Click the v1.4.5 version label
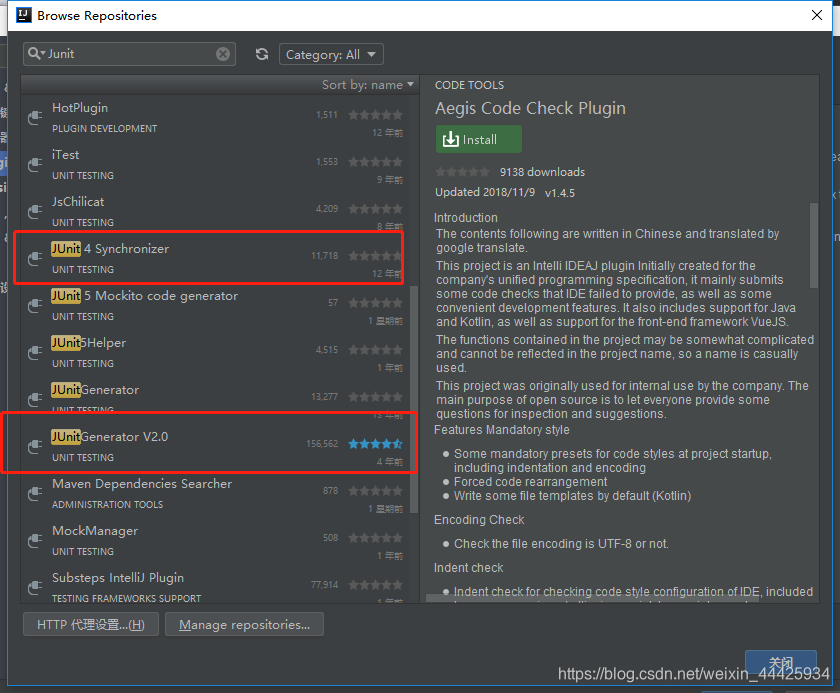Screen dimensions: 840x693 (560, 193)
